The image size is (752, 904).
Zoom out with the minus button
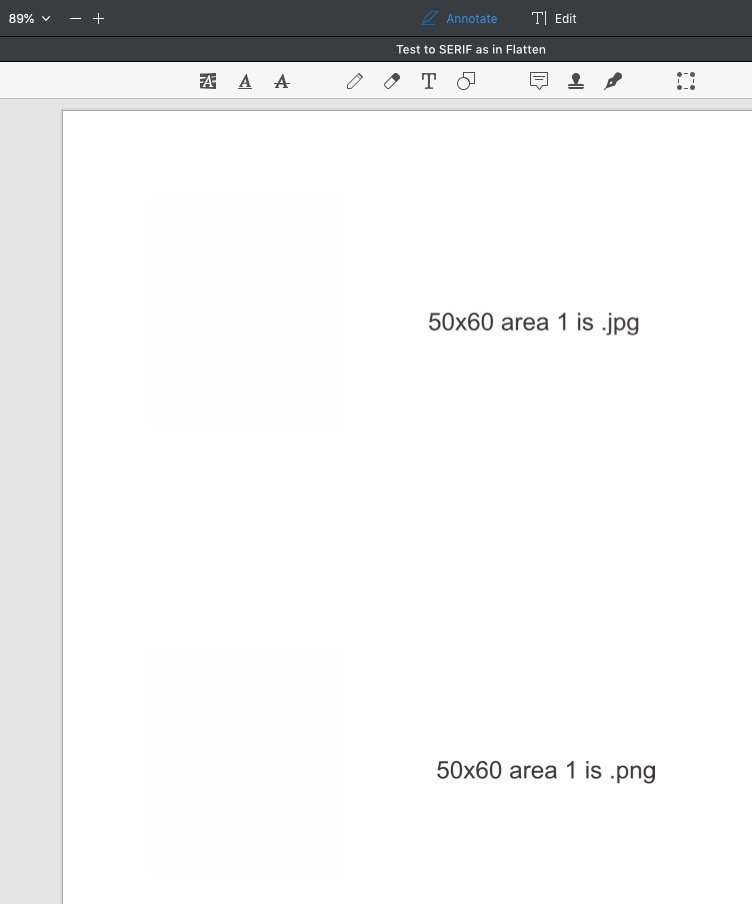[75, 18]
